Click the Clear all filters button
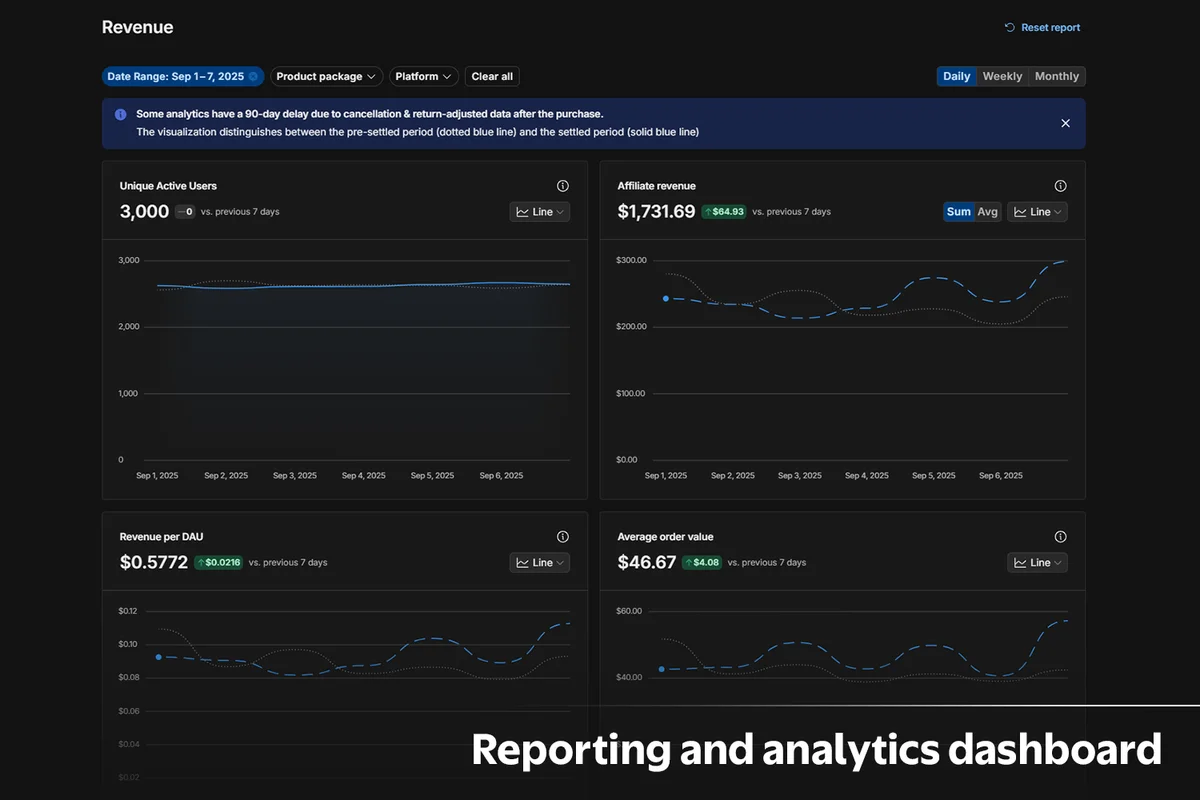Viewport: 1200px width, 800px height. (492, 77)
